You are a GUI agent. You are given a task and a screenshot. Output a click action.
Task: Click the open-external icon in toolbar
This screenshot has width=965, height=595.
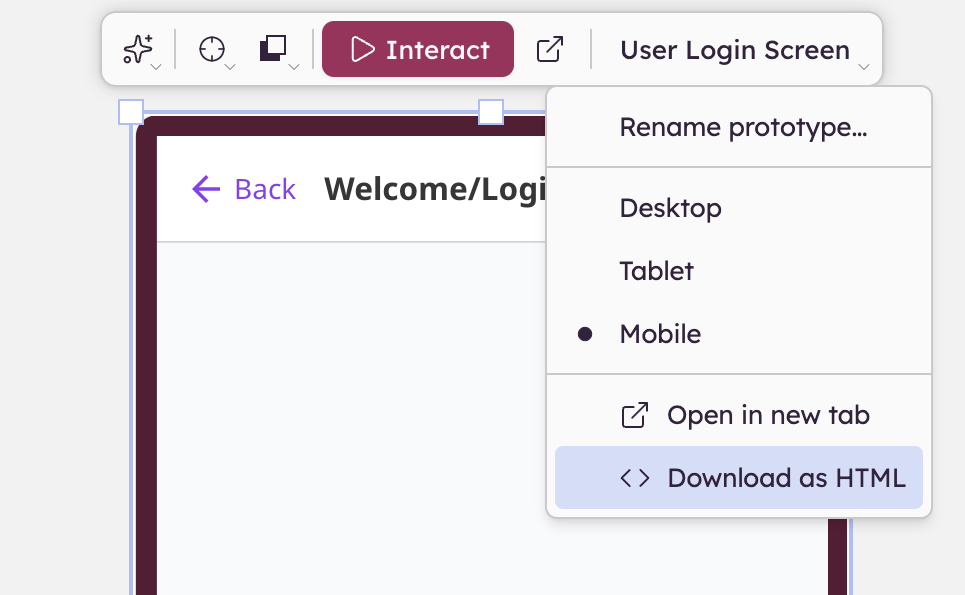(550, 49)
